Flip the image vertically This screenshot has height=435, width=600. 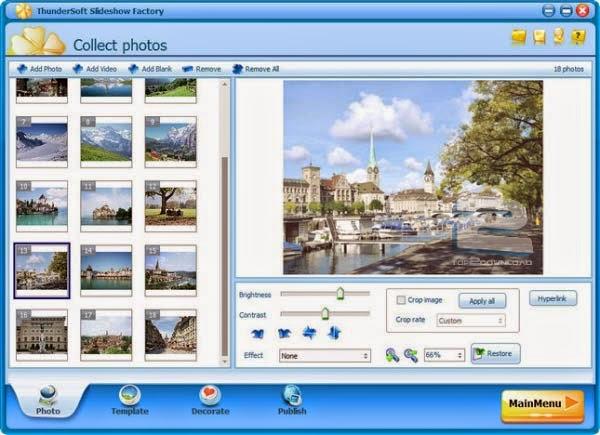point(334,333)
